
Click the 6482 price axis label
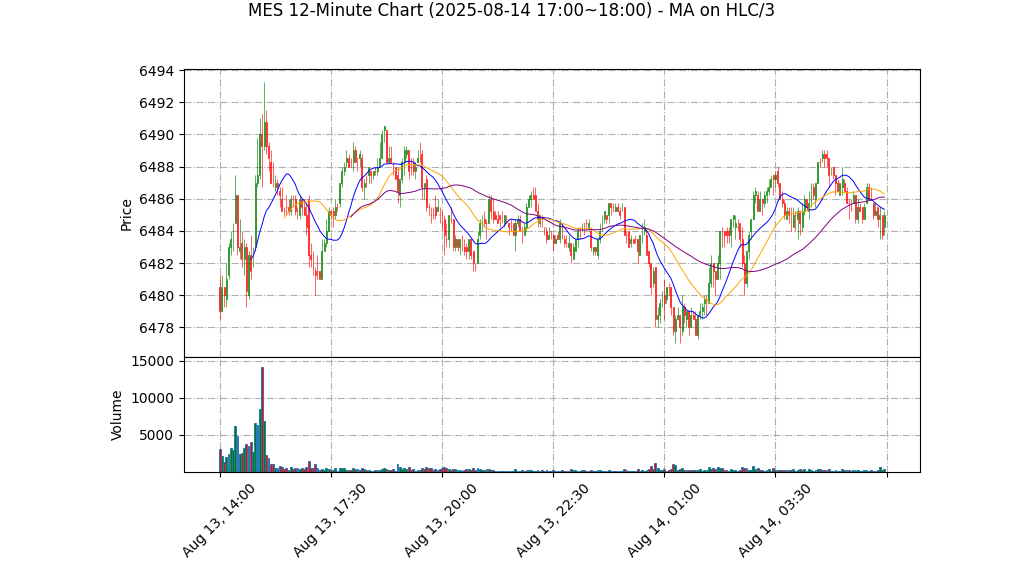[156, 264]
